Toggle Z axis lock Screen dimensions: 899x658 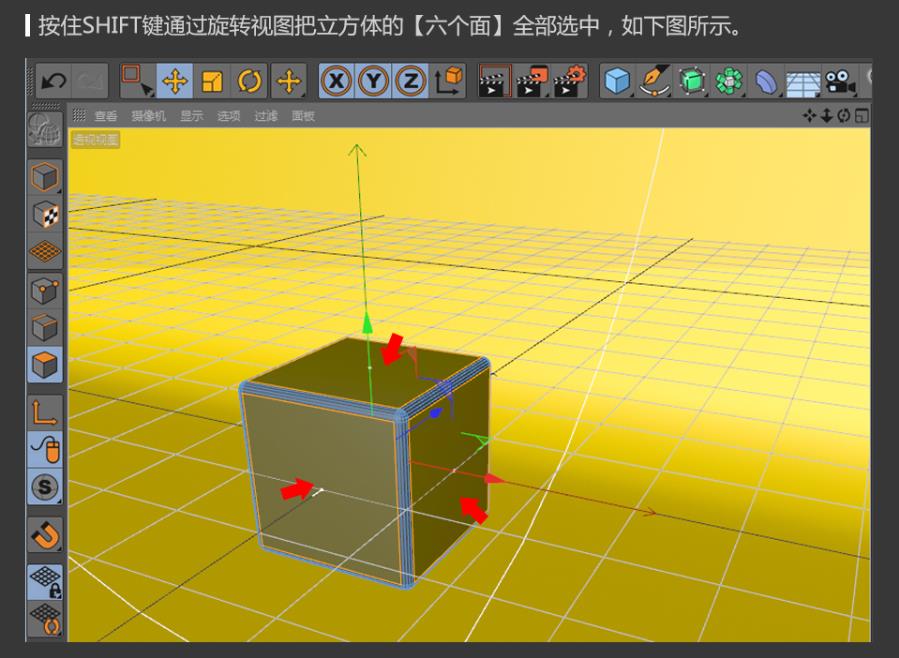click(x=410, y=80)
